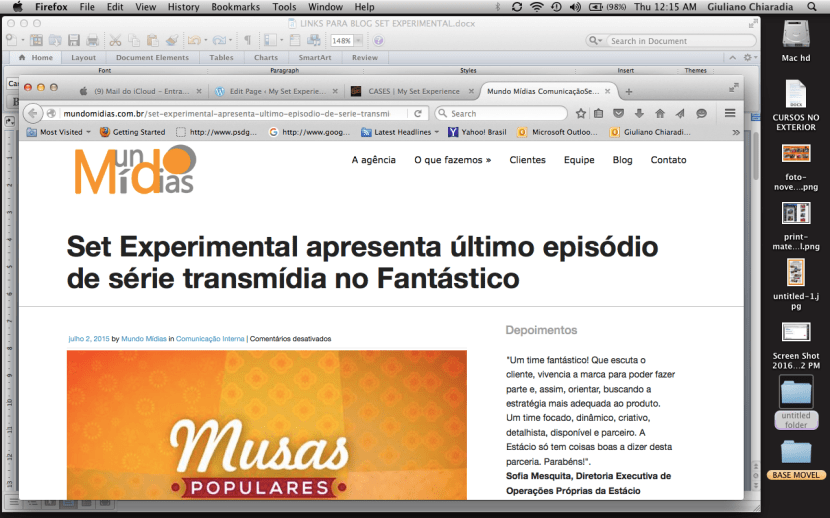Open the Pocket icon in Firefox toolbar
The height and width of the screenshot is (518, 830).
click(x=620, y=113)
